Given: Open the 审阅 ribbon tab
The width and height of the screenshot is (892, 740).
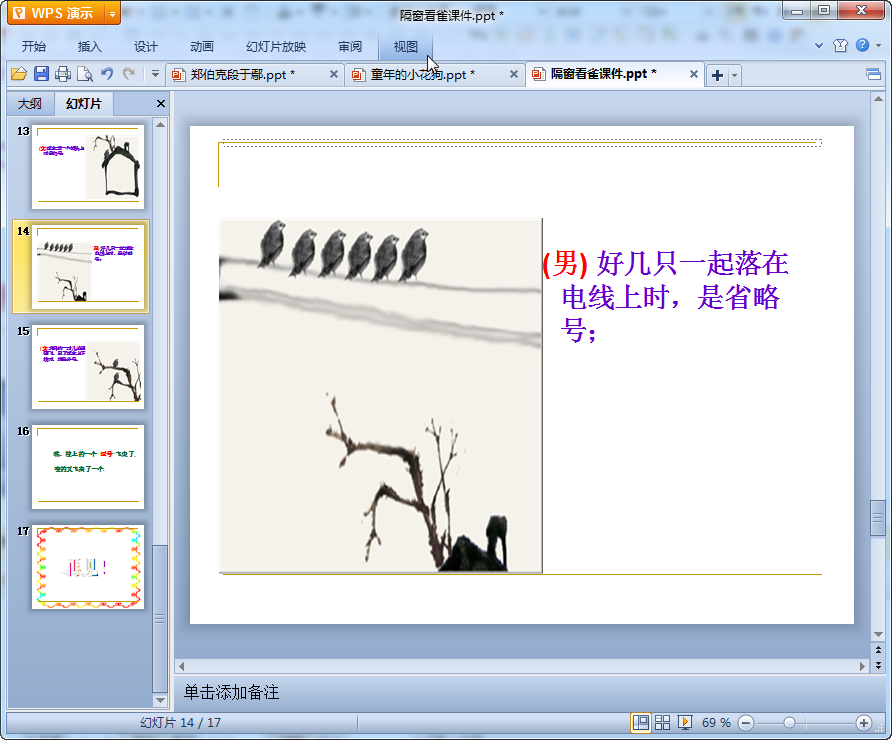Looking at the screenshot, I should (x=350, y=47).
